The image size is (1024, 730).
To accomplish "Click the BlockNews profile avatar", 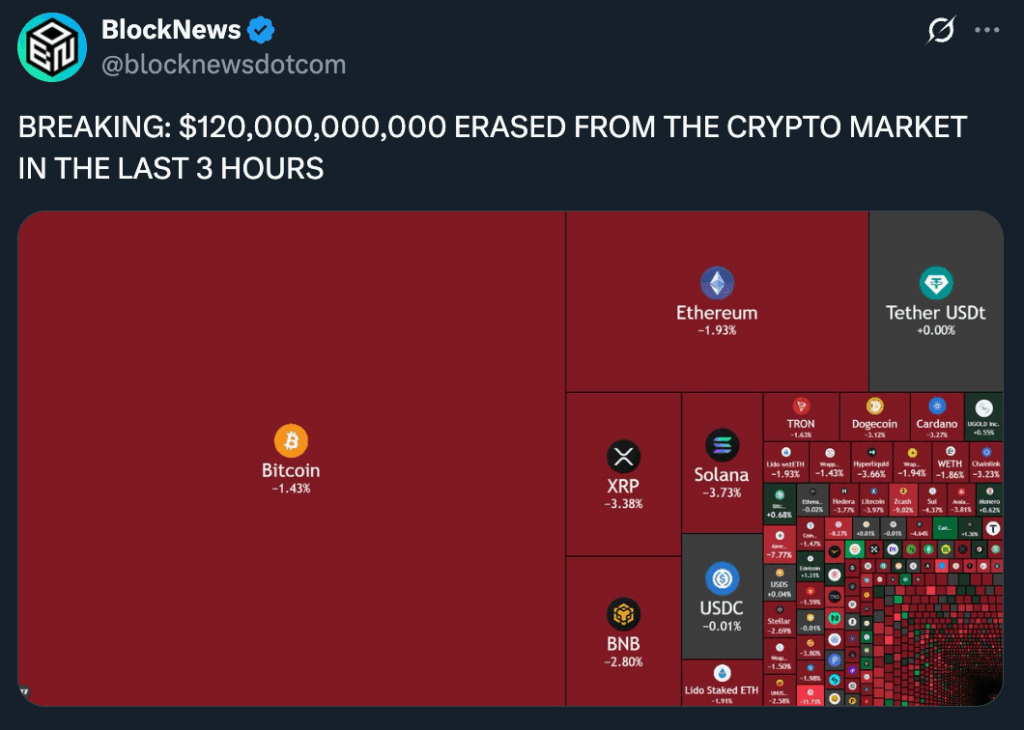I will 52,47.
